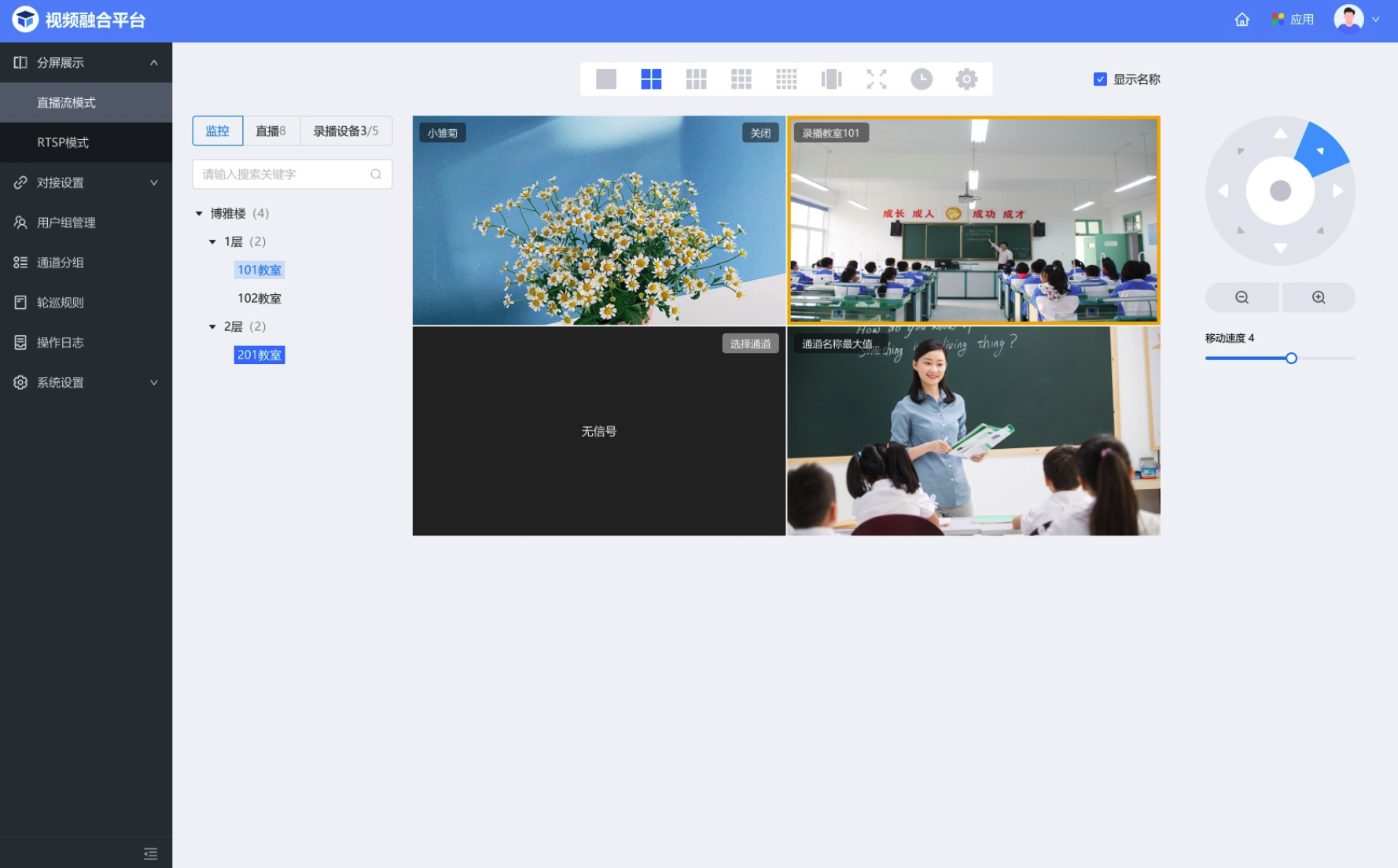
Task: Enter fullscreen video display mode
Action: click(876, 79)
